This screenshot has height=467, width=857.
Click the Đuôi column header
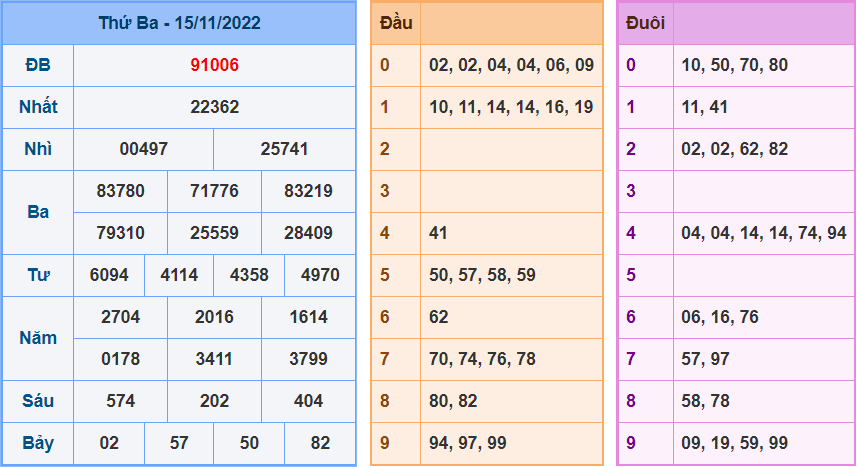[x=645, y=23]
